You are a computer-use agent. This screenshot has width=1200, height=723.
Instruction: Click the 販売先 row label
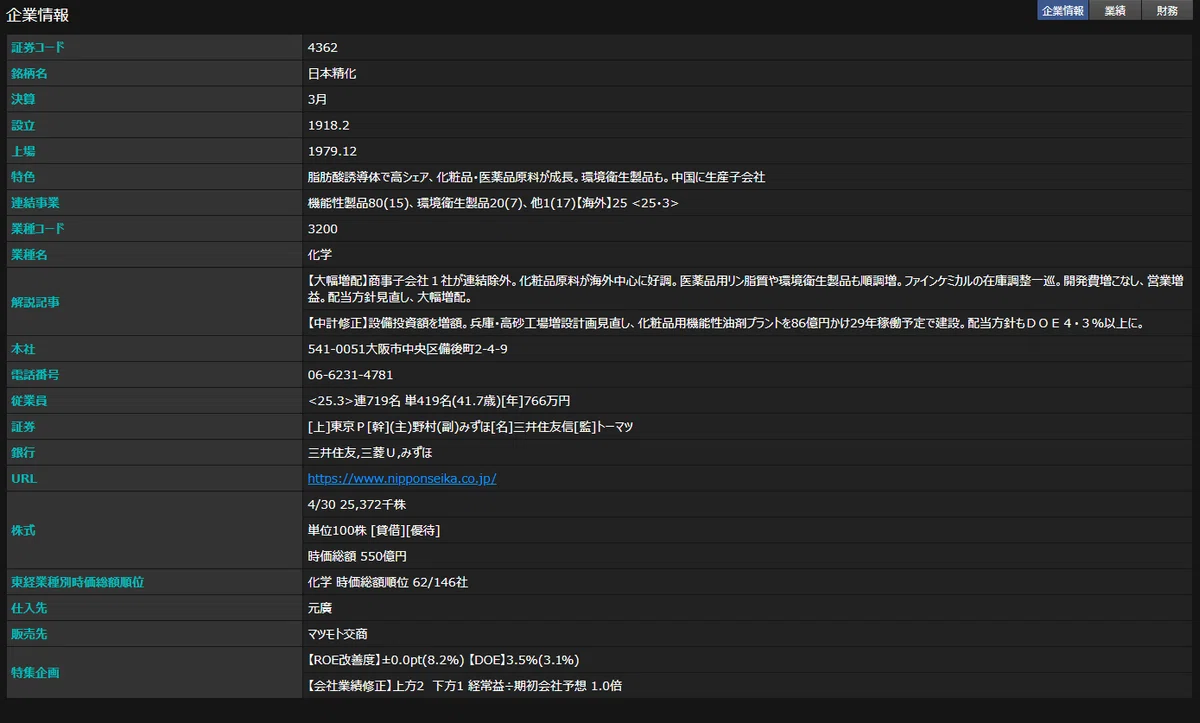(x=29, y=634)
